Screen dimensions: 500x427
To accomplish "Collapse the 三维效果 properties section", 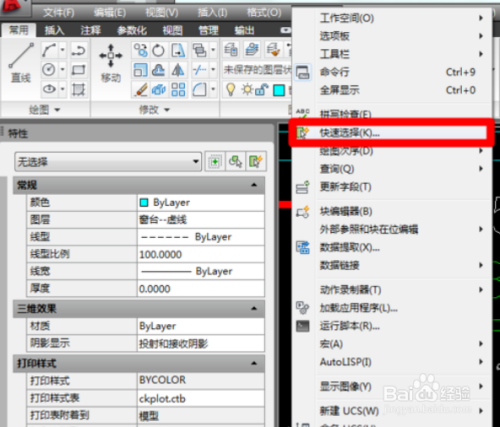I will [x=254, y=308].
